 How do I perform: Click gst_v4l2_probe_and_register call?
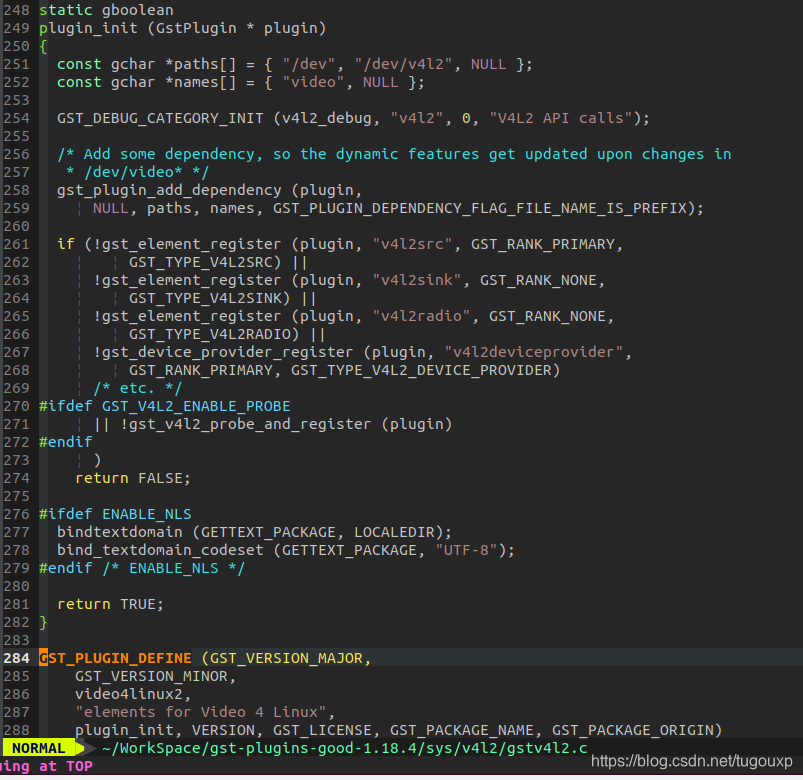click(249, 425)
